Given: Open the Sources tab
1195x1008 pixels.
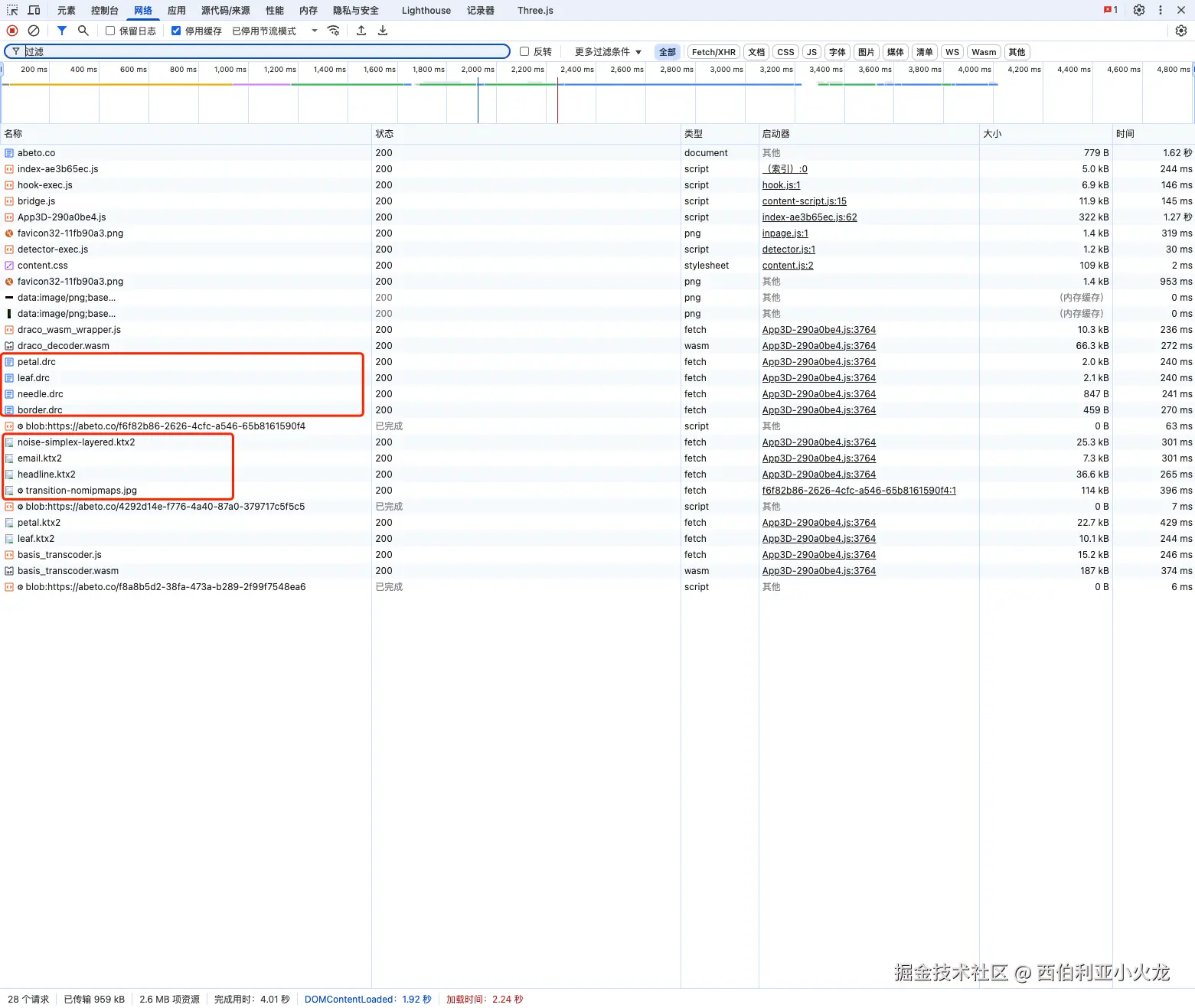Looking at the screenshot, I should pos(226,11).
